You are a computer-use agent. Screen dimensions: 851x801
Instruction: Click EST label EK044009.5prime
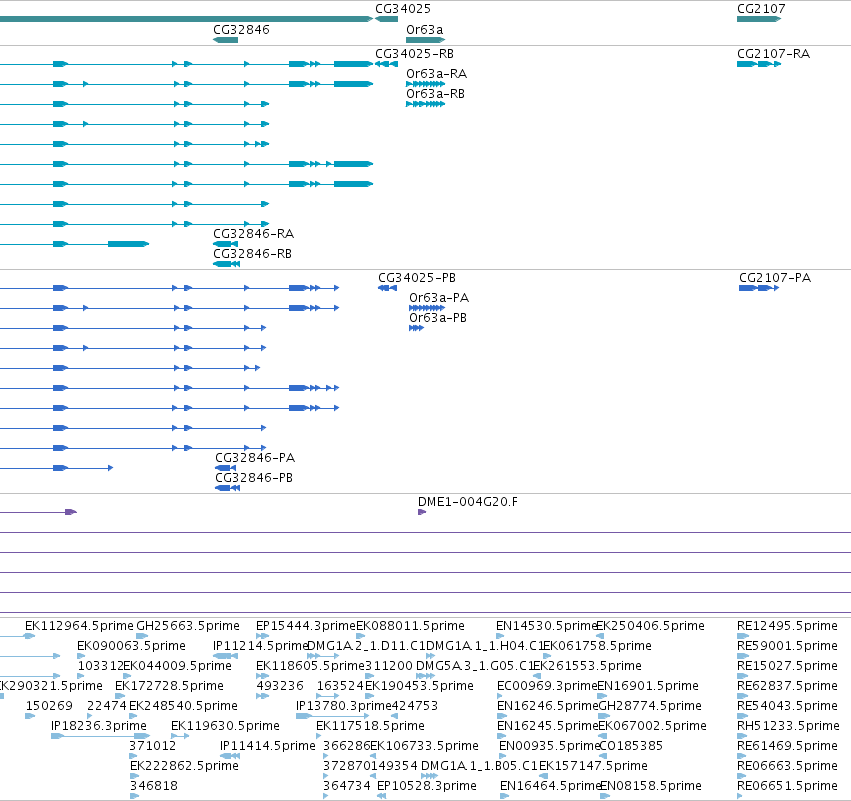pyautogui.click(x=177, y=666)
